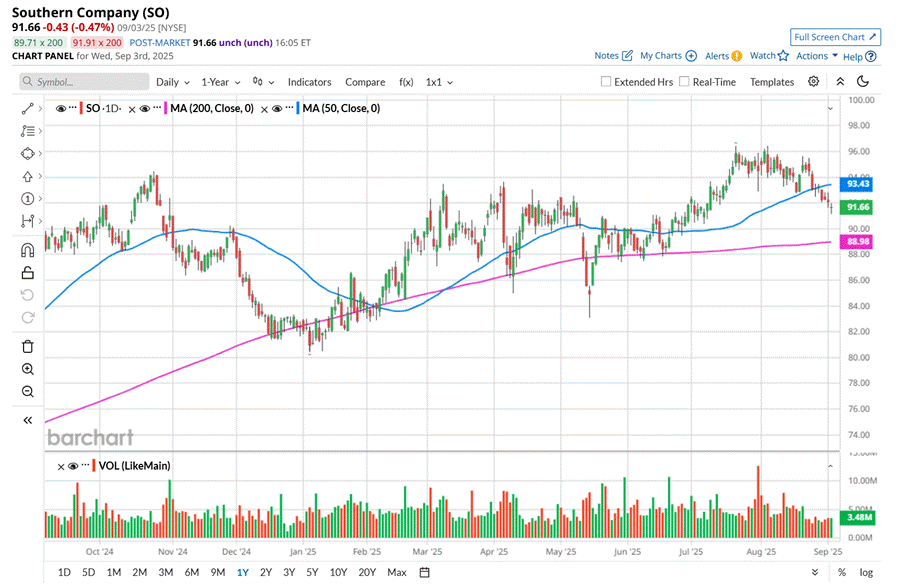Open the Help link
This screenshot has height=588, width=903.
pos(859,56)
